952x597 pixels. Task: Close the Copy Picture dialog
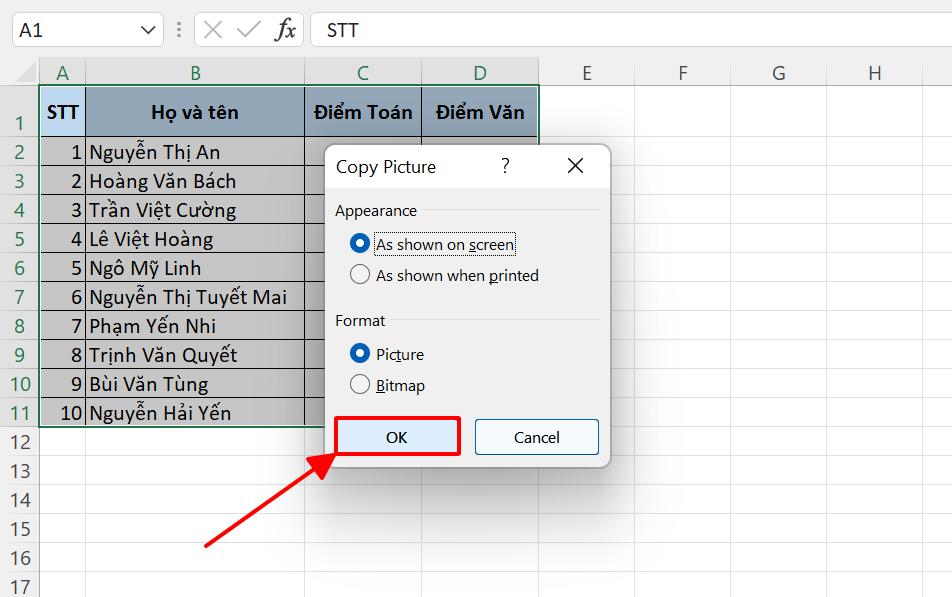pyautogui.click(x=575, y=166)
